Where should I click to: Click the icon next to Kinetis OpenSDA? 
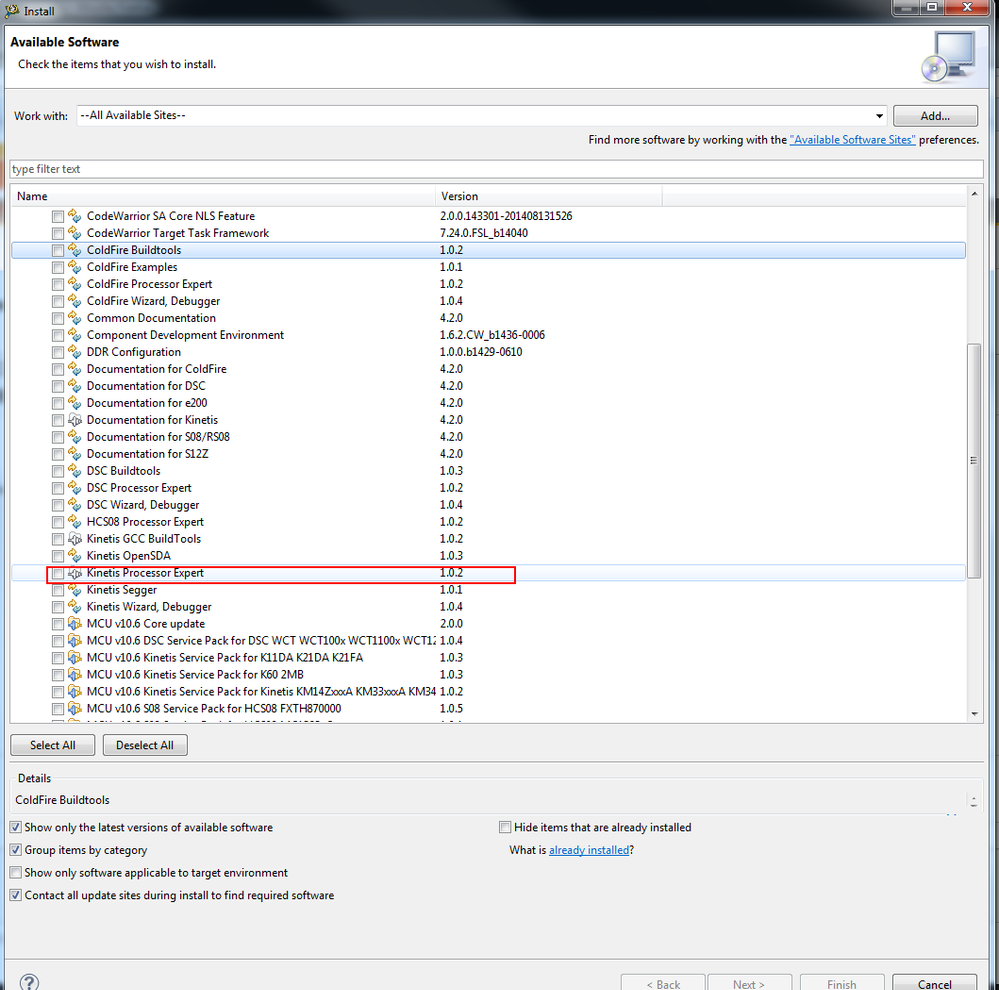[x=75, y=556]
